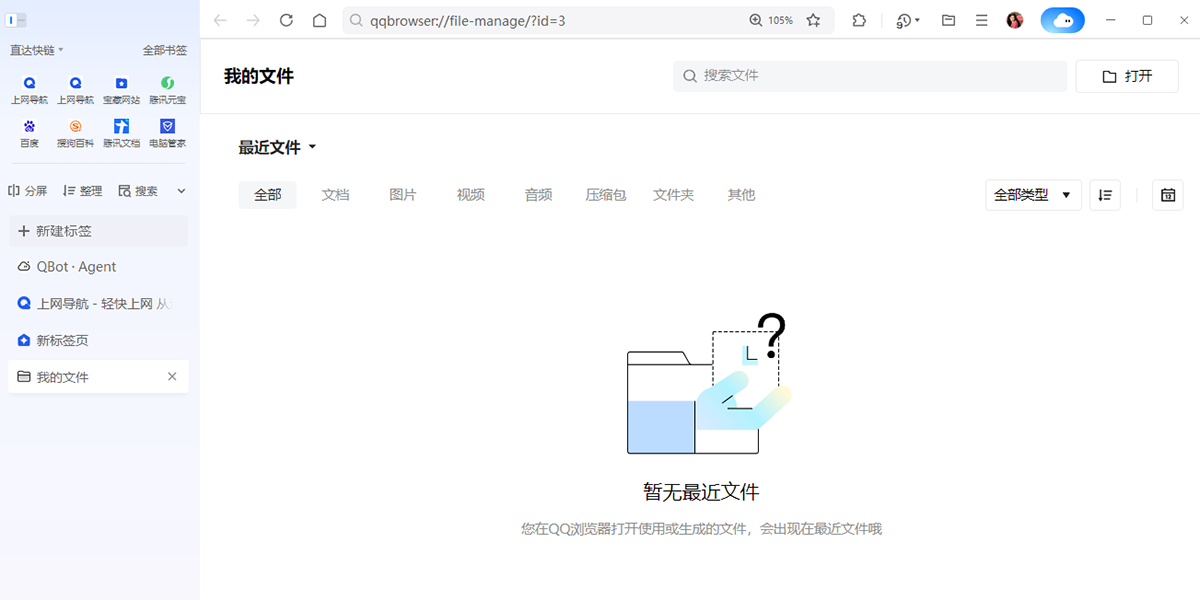Click the 搜索文件 search box

[x=870, y=76]
